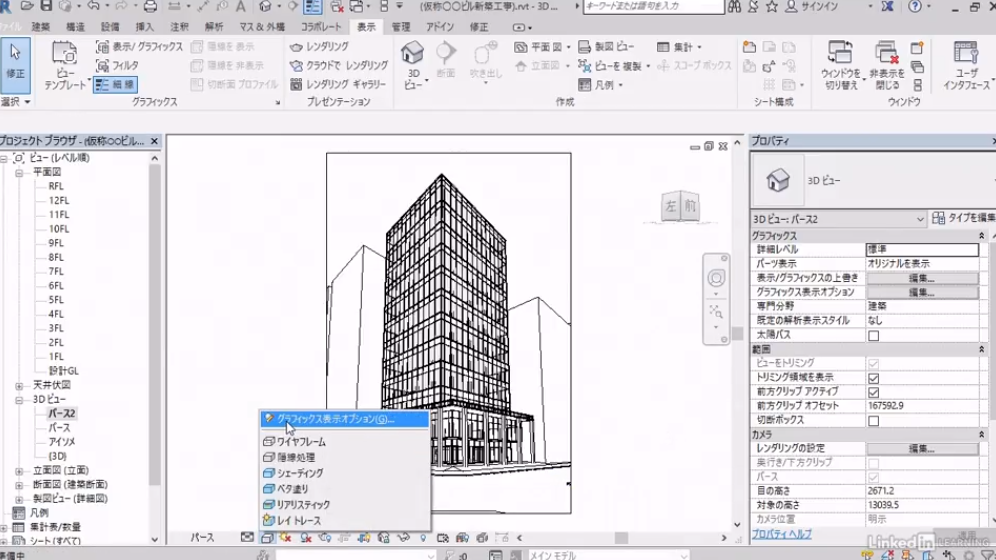
Task: Uncheck the トリミング領域を表示 checkbox
Action: pyautogui.click(x=873, y=378)
